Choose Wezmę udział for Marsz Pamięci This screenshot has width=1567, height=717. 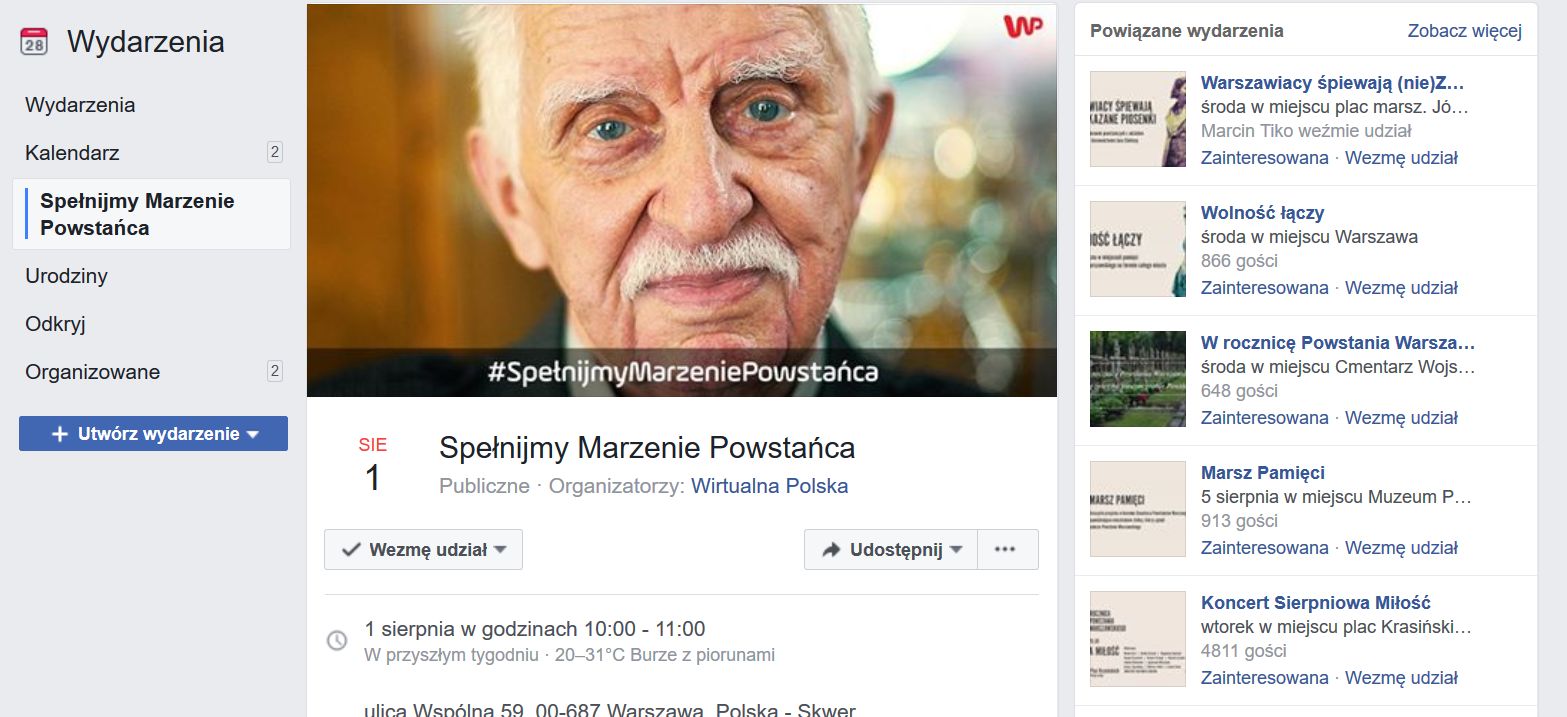[1401, 548]
